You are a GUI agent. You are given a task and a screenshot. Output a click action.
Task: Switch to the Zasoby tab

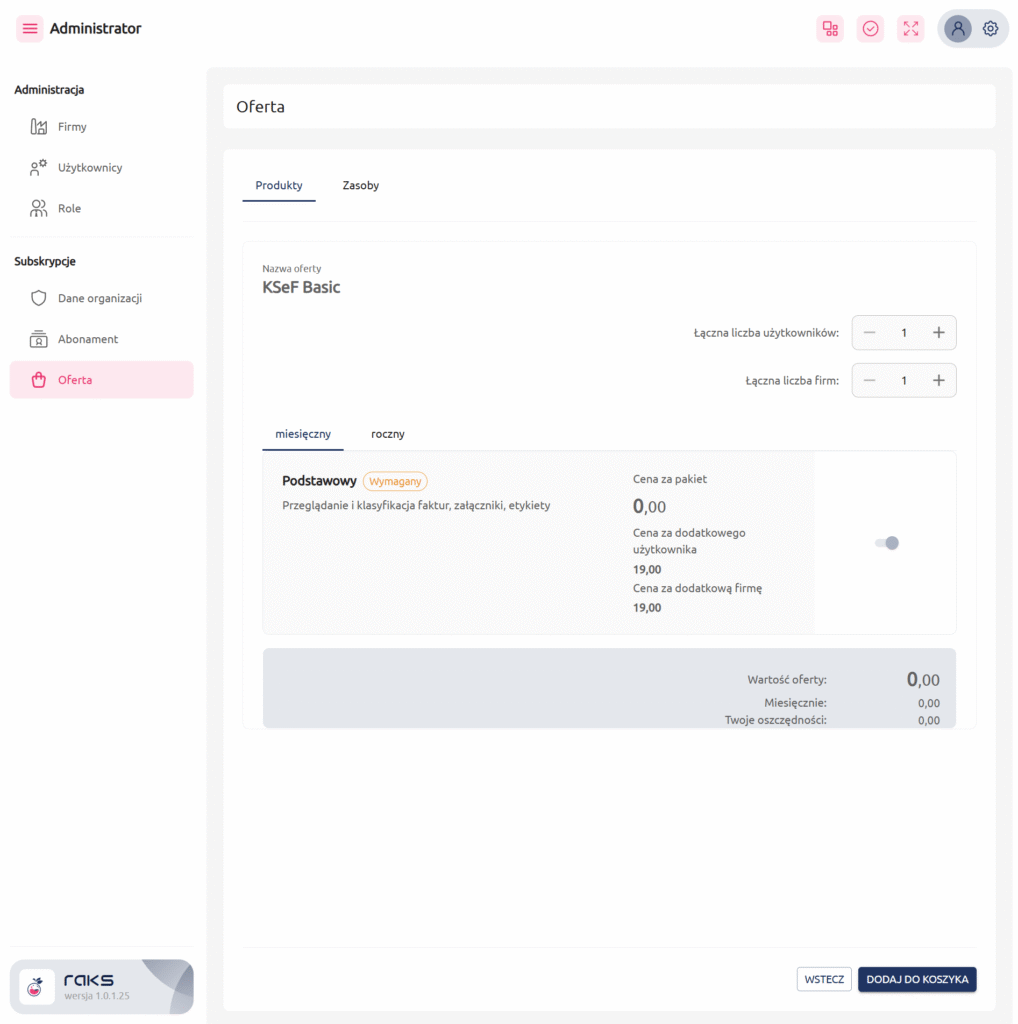coord(360,186)
